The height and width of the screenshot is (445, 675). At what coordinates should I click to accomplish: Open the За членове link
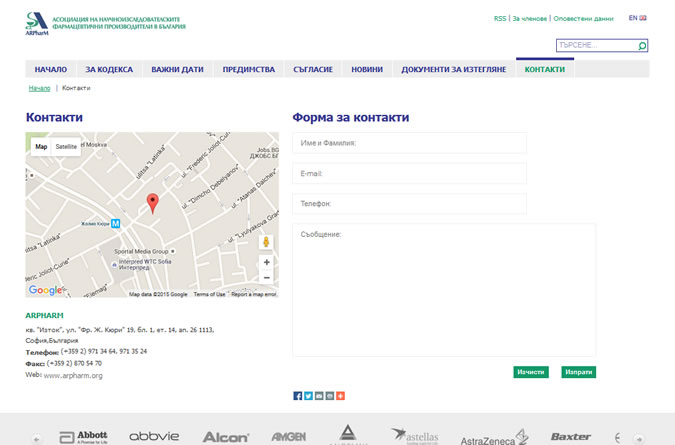coord(529,19)
